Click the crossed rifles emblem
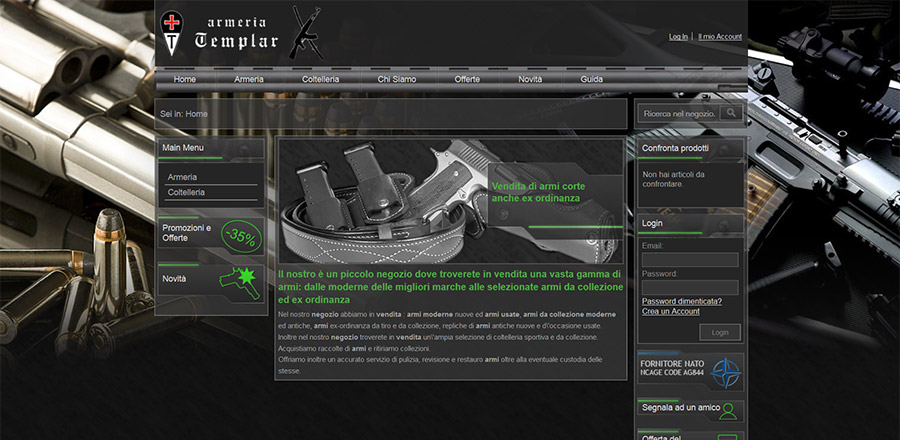The width and height of the screenshot is (900, 440). [304, 32]
